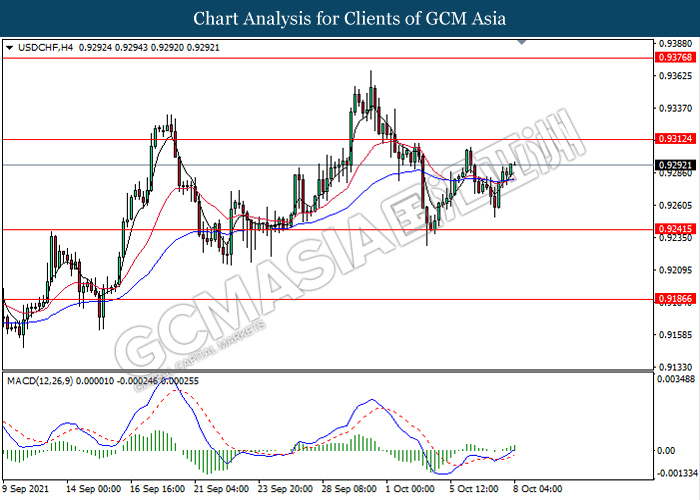Click the -0.001334 MACD scale value
Image resolution: width=700 pixels, height=500 pixels.
point(676,473)
